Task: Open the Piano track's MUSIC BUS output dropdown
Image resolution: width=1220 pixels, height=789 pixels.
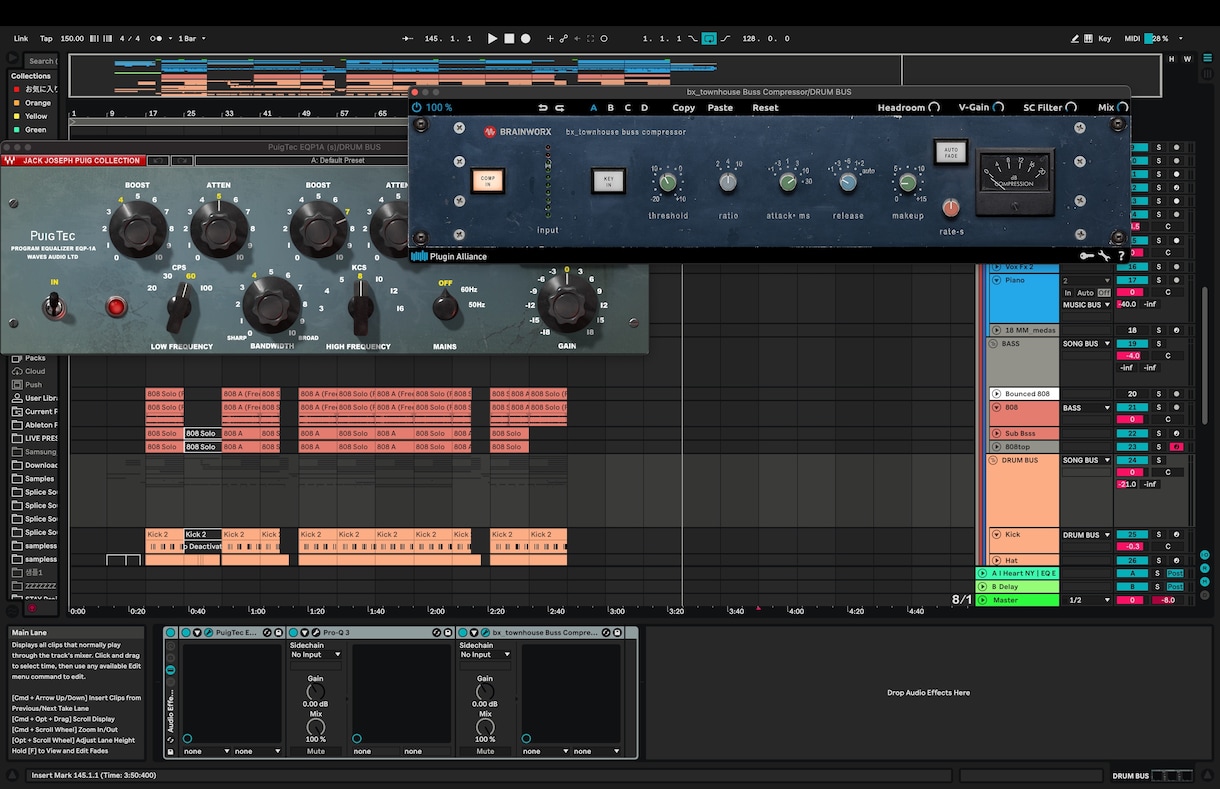Action: tap(1086, 305)
